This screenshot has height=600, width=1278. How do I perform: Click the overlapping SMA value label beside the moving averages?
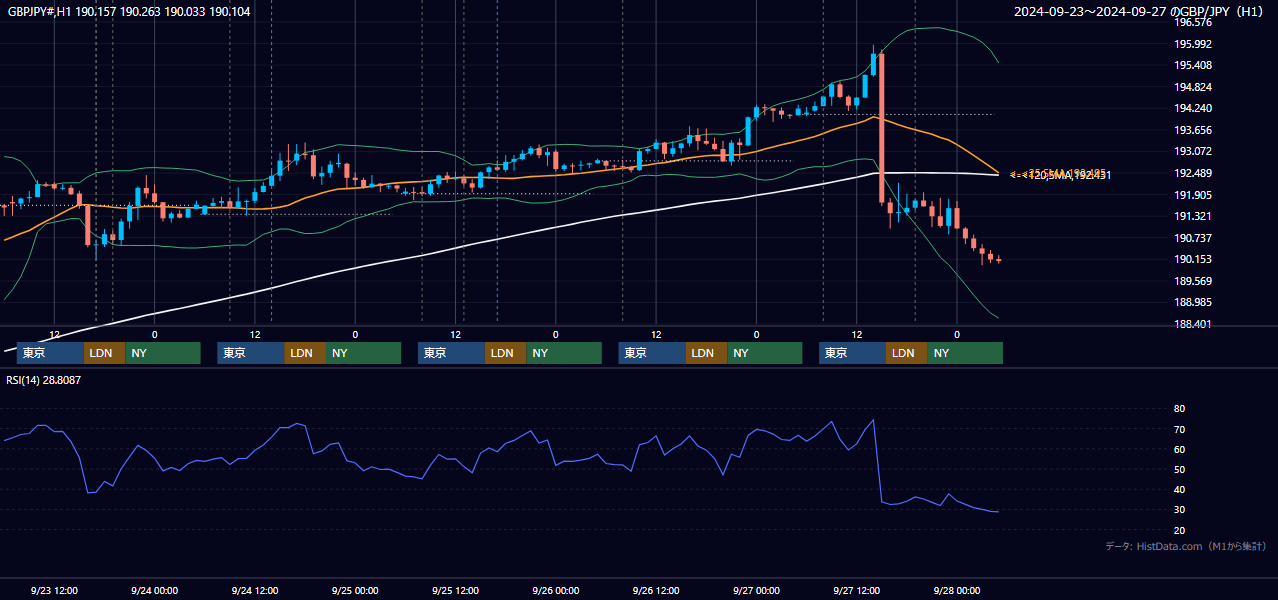(1060, 175)
